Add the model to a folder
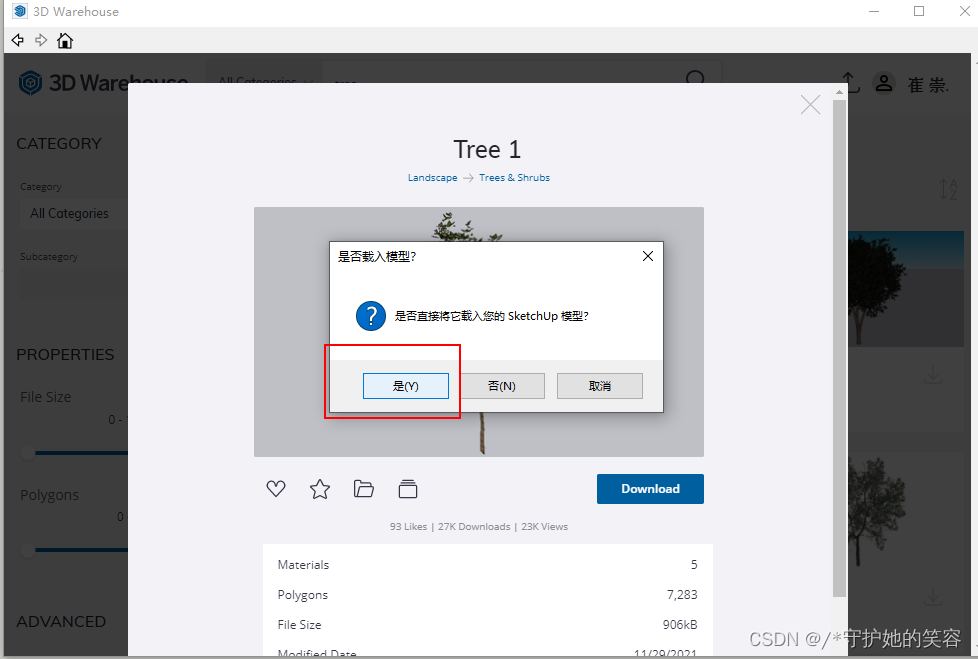This screenshot has width=978, height=659. coord(364,489)
